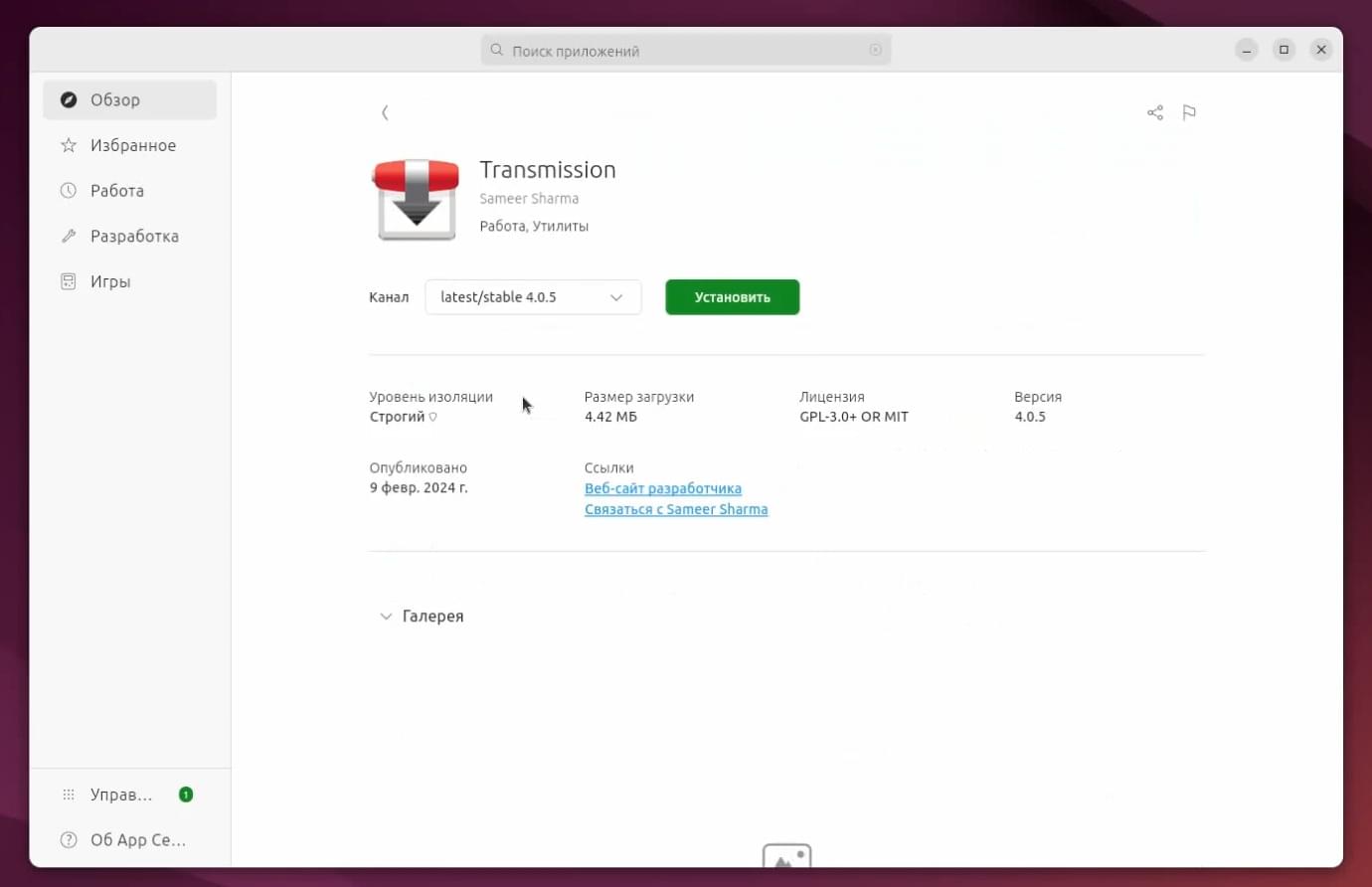1372x887 pixels.
Task: Click the GPL-3.0+ OR MIT license value
Action: [x=854, y=417]
